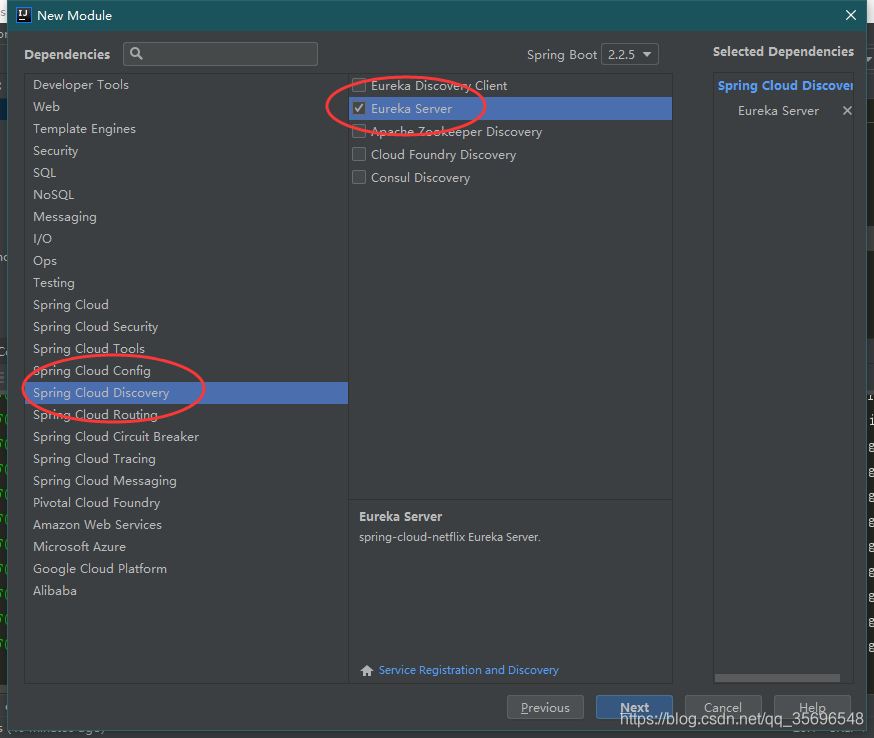Viewport: 874px width, 738px height.
Task: Click Eureka Server entry in Selected Dependencies
Action: tap(778, 110)
